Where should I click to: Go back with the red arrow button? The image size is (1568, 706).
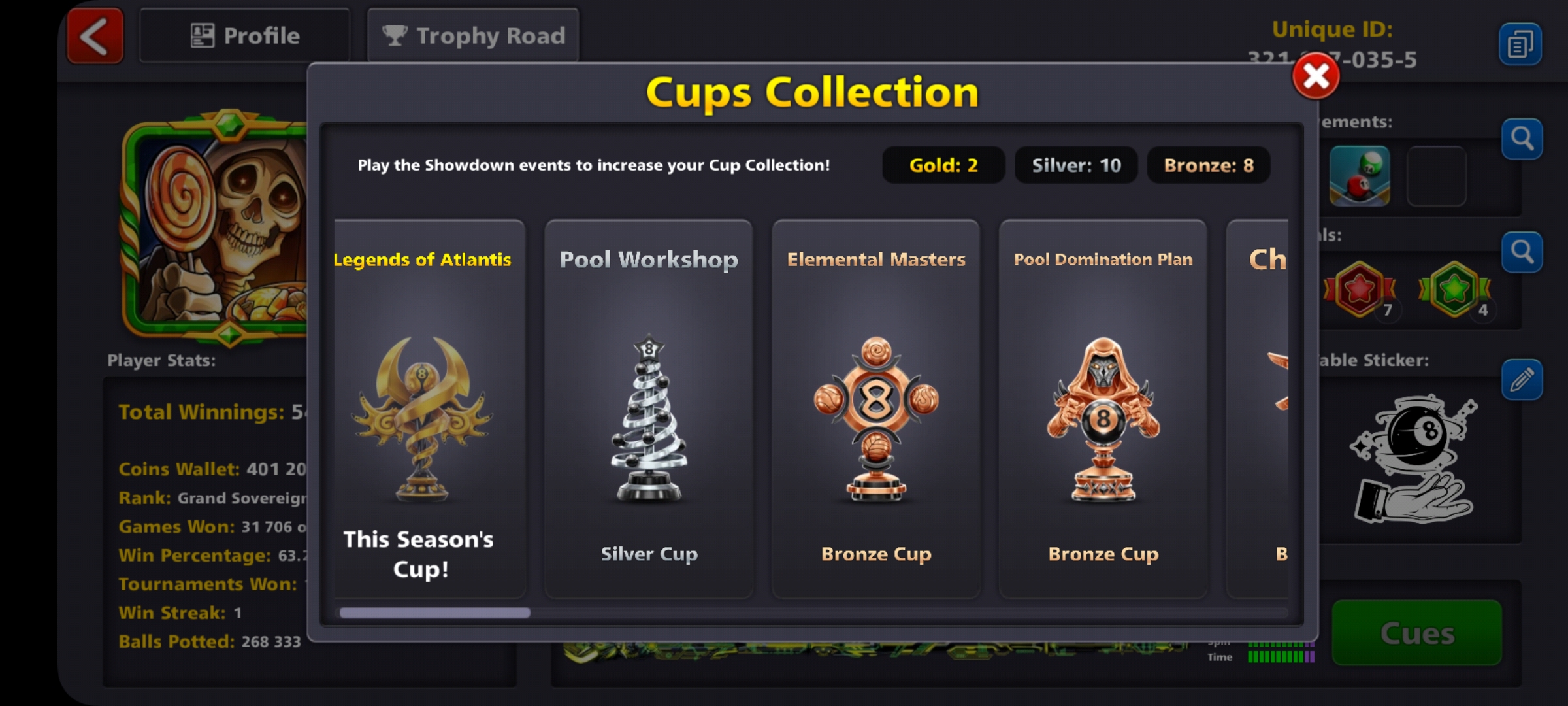coord(95,36)
